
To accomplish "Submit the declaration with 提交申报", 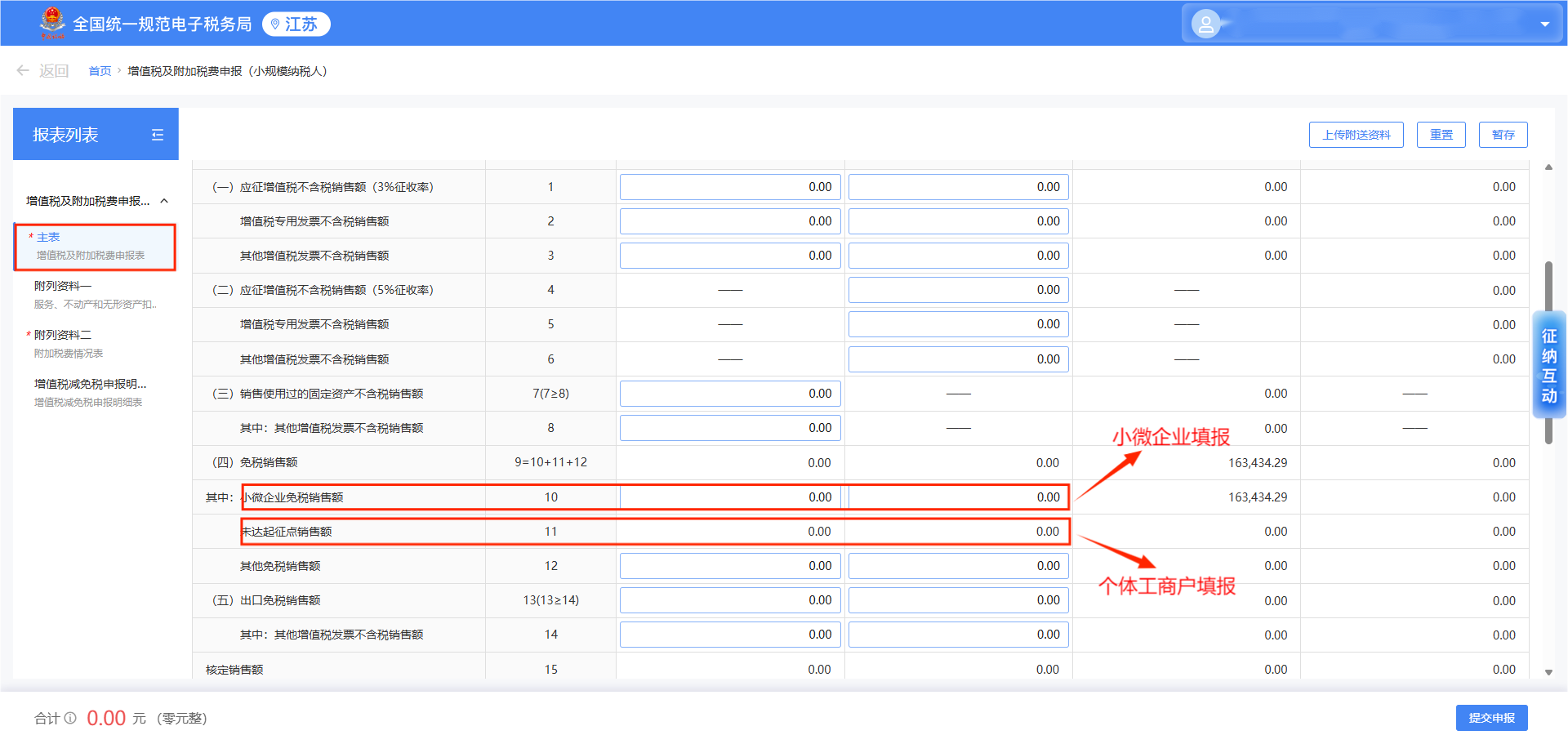I will (1491, 718).
